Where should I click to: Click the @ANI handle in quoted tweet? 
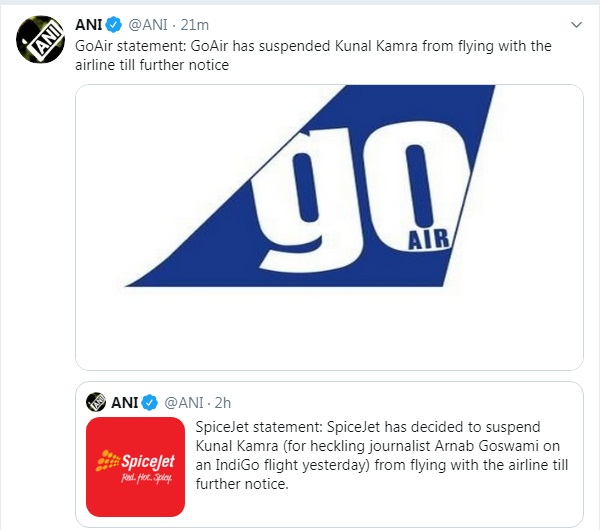click(183, 402)
